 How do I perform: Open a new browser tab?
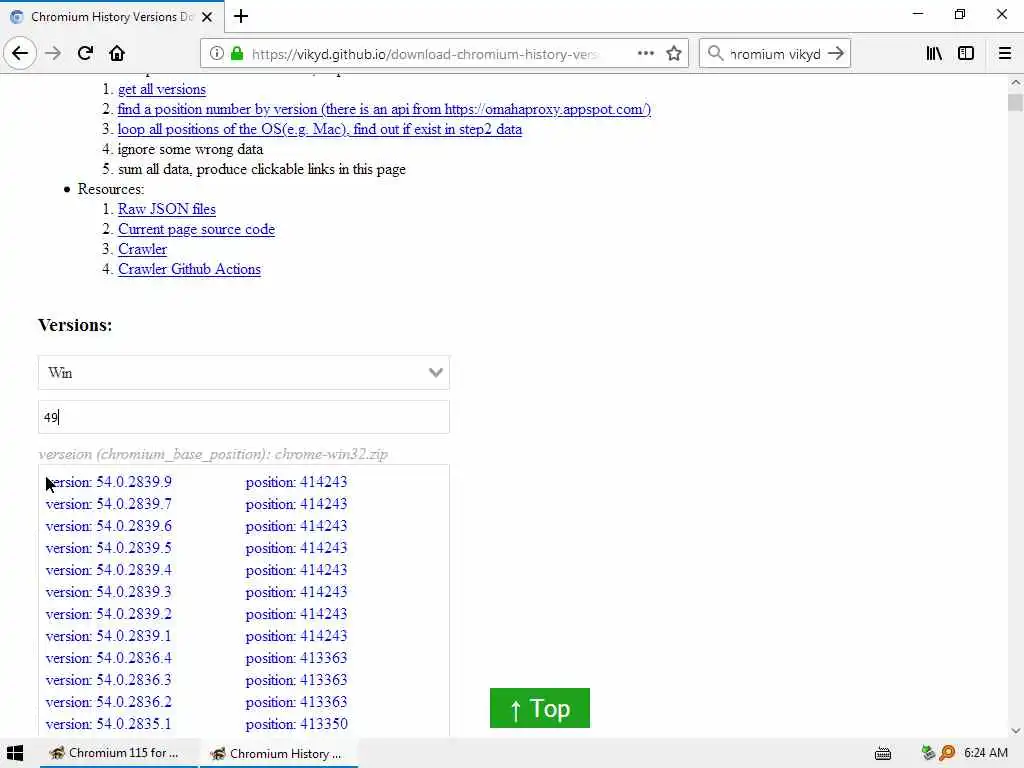point(241,16)
